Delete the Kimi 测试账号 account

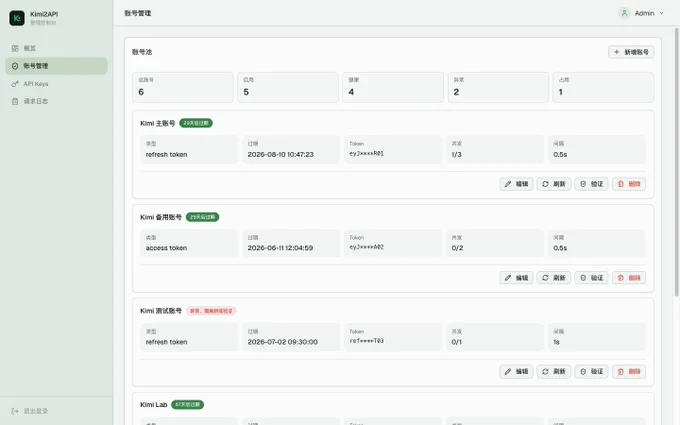click(629, 371)
